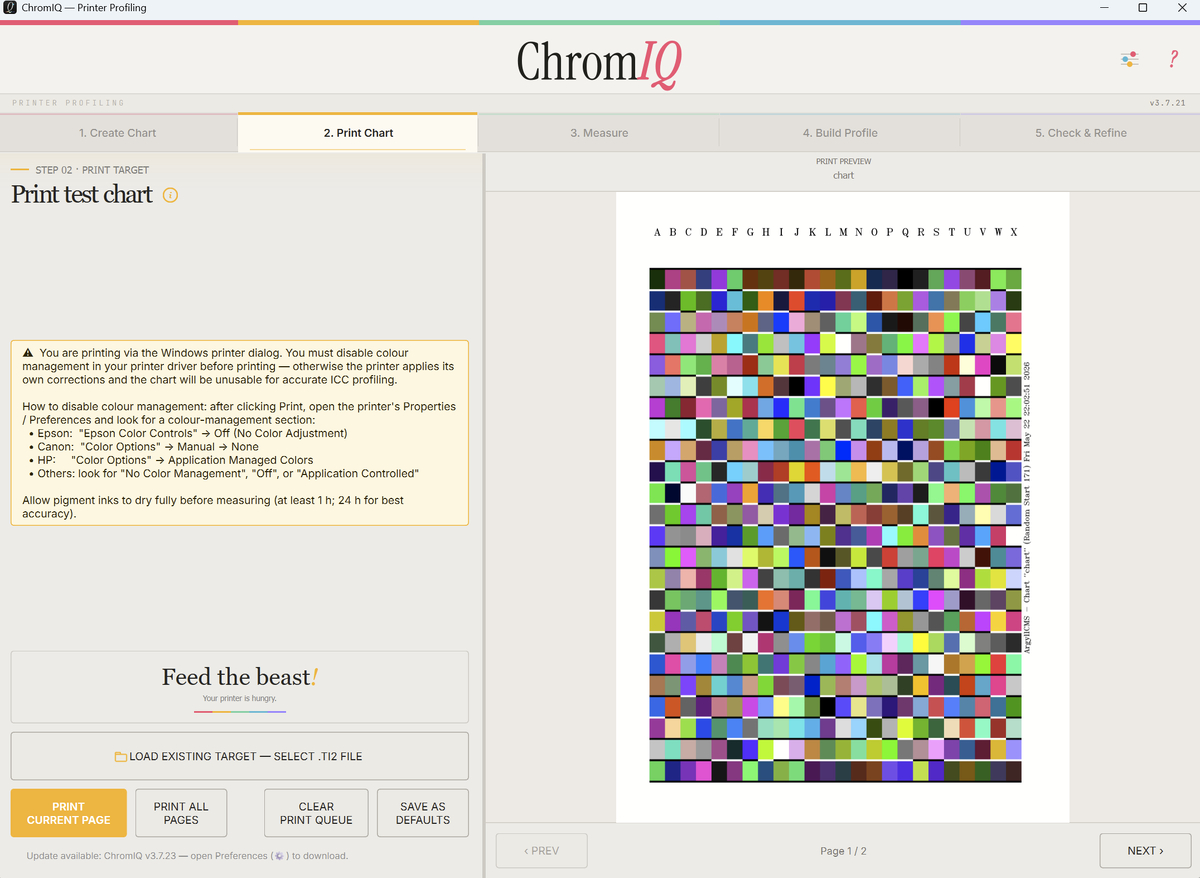Switch to the 3. Measure tab
The width and height of the screenshot is (1200, 878).
pos(599,133)
